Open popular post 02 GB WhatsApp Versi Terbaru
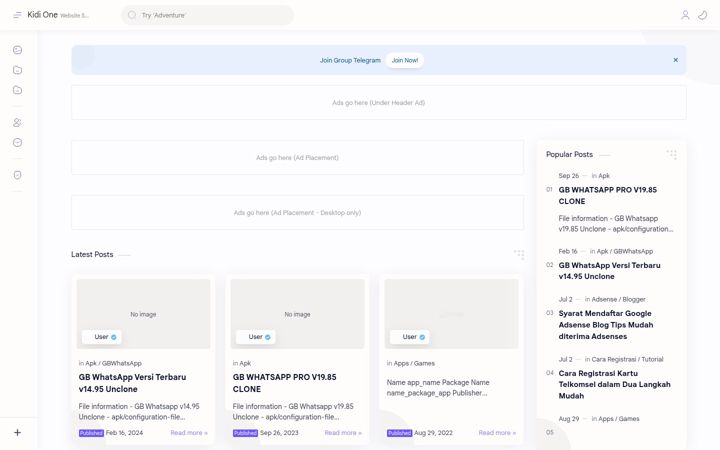The height and width of the screenshot is (450, 720). pyautogui.click(x=609, y=271)
